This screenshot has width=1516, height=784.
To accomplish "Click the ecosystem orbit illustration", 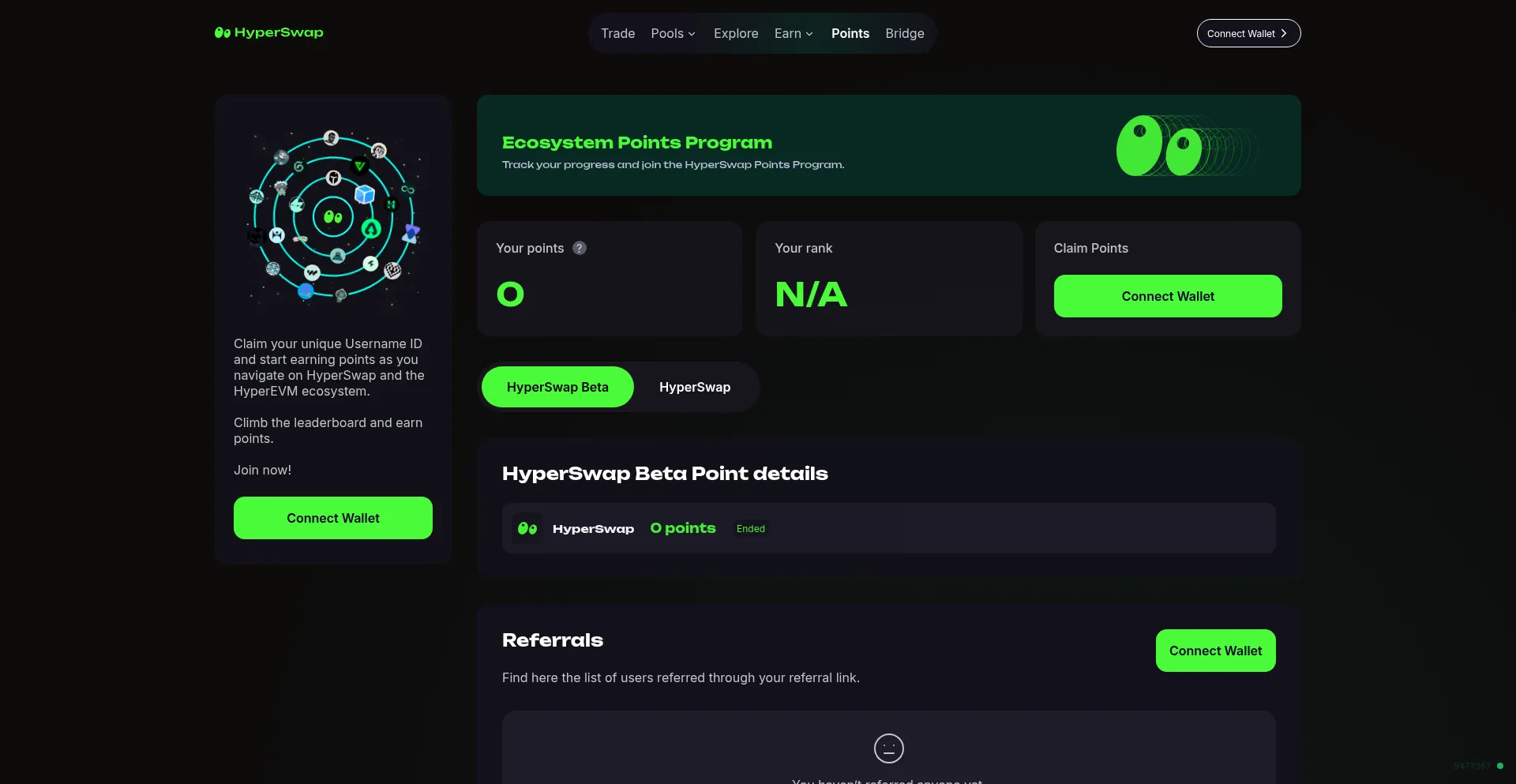I will tap(333, 216).
